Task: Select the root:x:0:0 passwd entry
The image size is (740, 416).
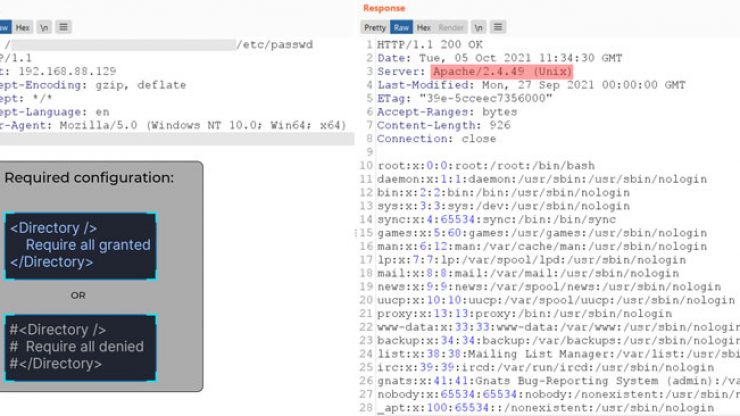Action: [486, 166]
